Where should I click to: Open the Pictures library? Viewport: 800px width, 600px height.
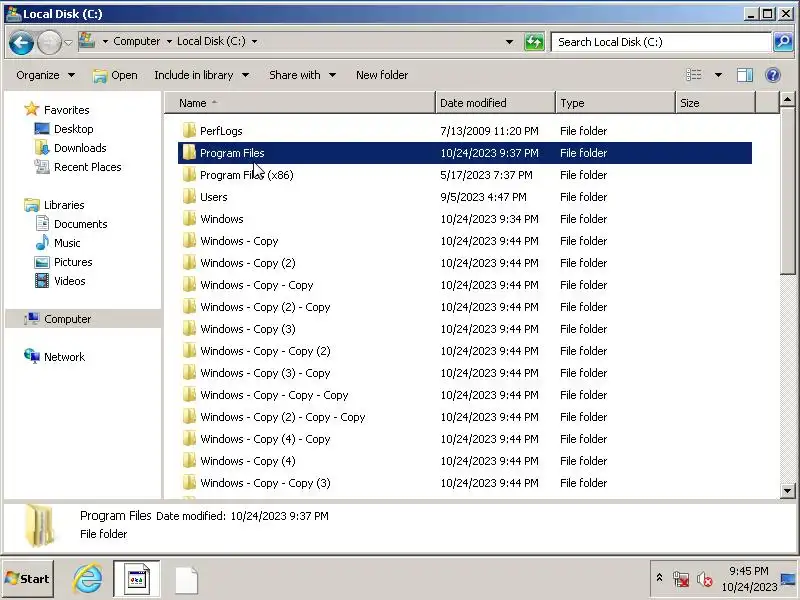click(x=73, y=262)
